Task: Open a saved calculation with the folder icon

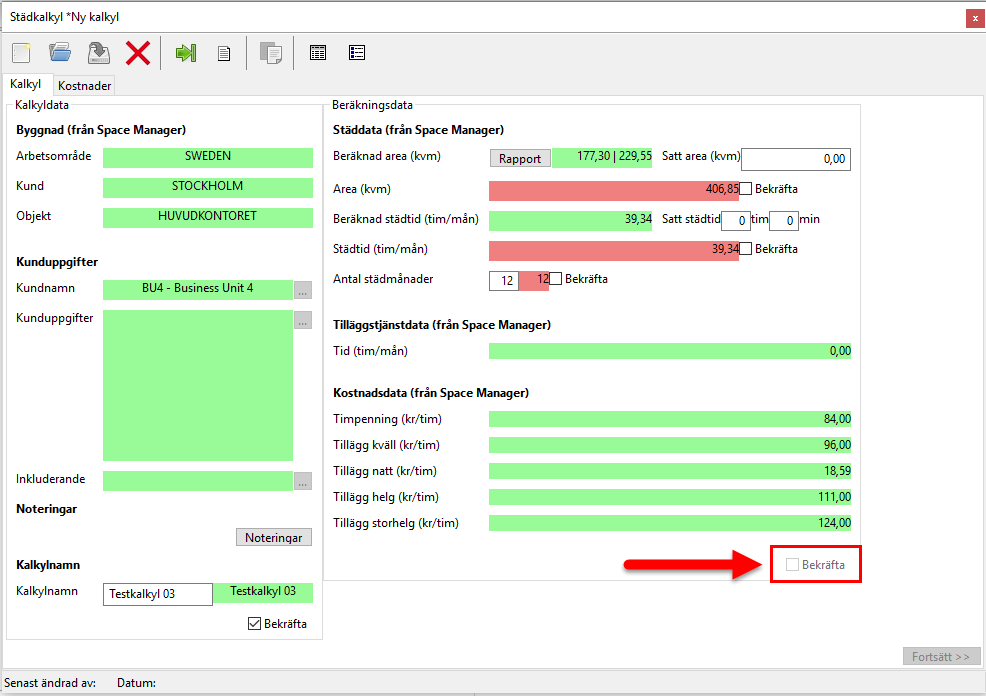Action: (x=60, y=53)
